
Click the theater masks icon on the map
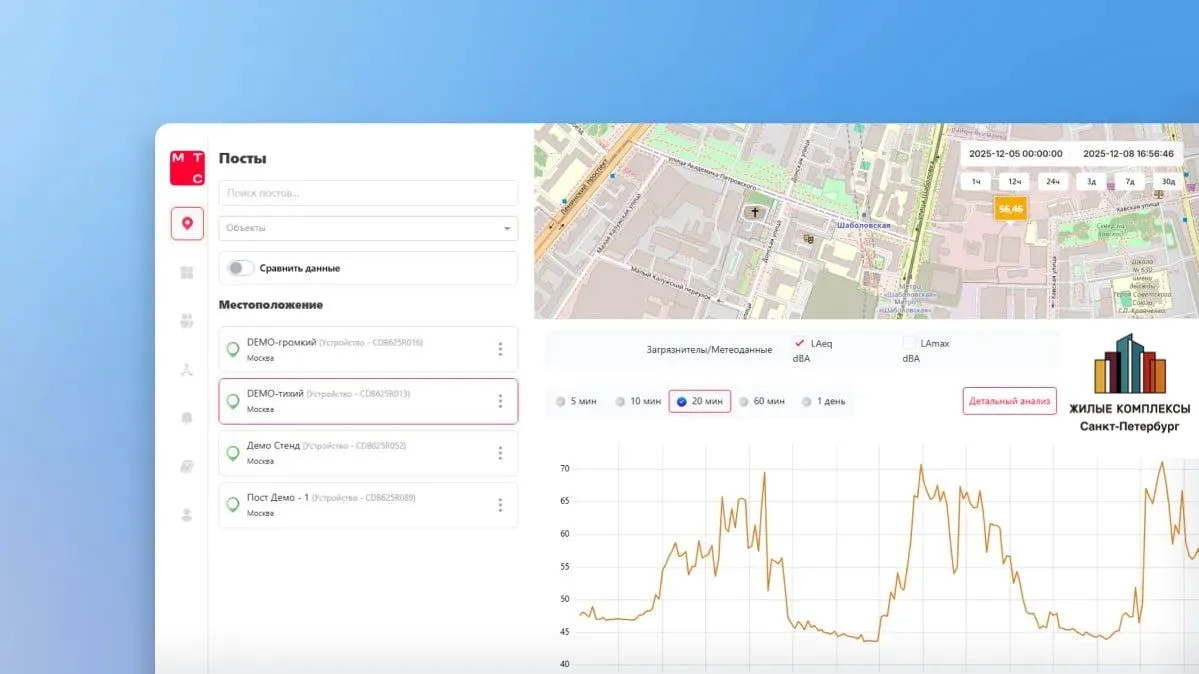pos(808,239)
